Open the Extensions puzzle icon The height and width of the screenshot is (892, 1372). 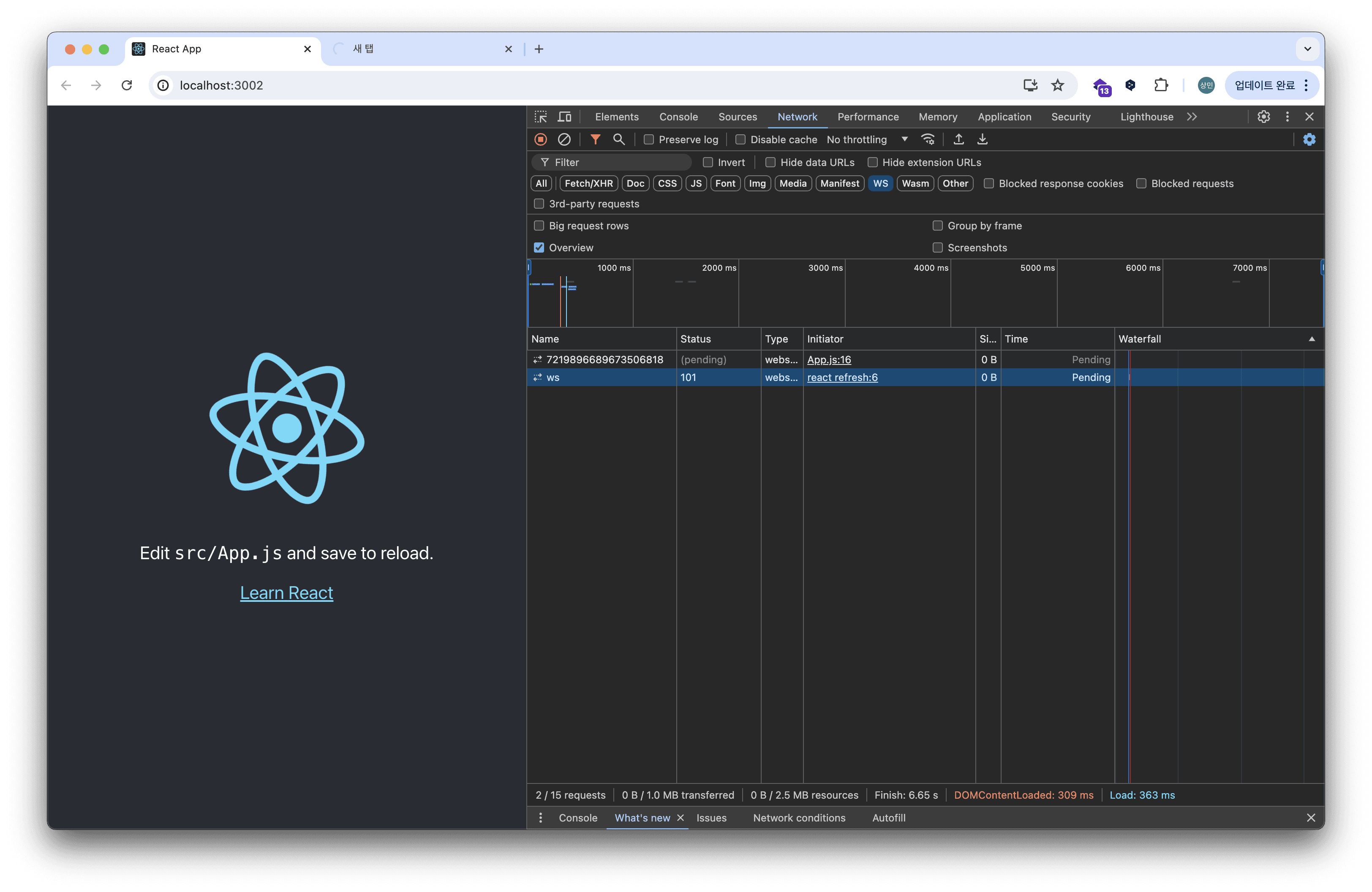[x=1161, y=85]
